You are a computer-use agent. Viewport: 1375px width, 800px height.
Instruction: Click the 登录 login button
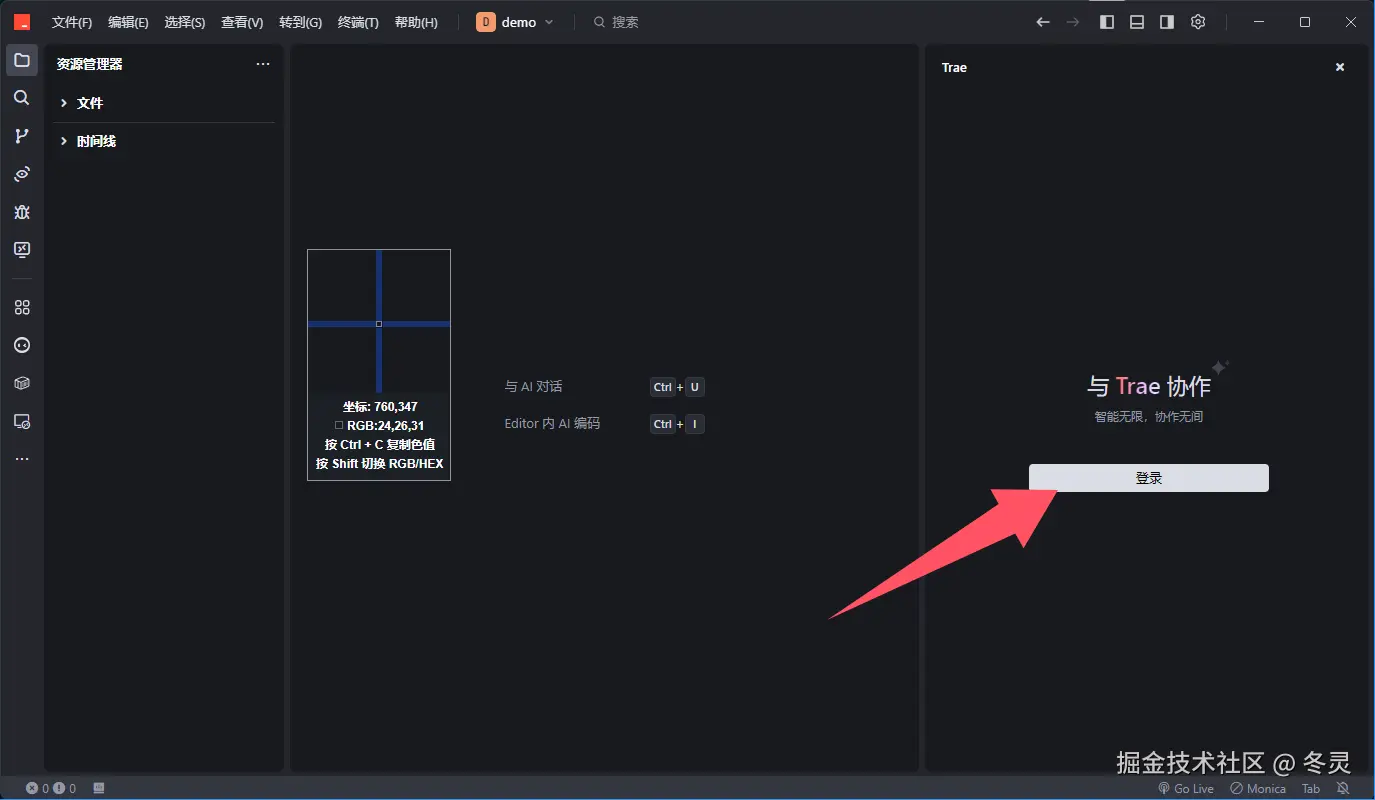pyautogui.click(x=1149, y=478)
